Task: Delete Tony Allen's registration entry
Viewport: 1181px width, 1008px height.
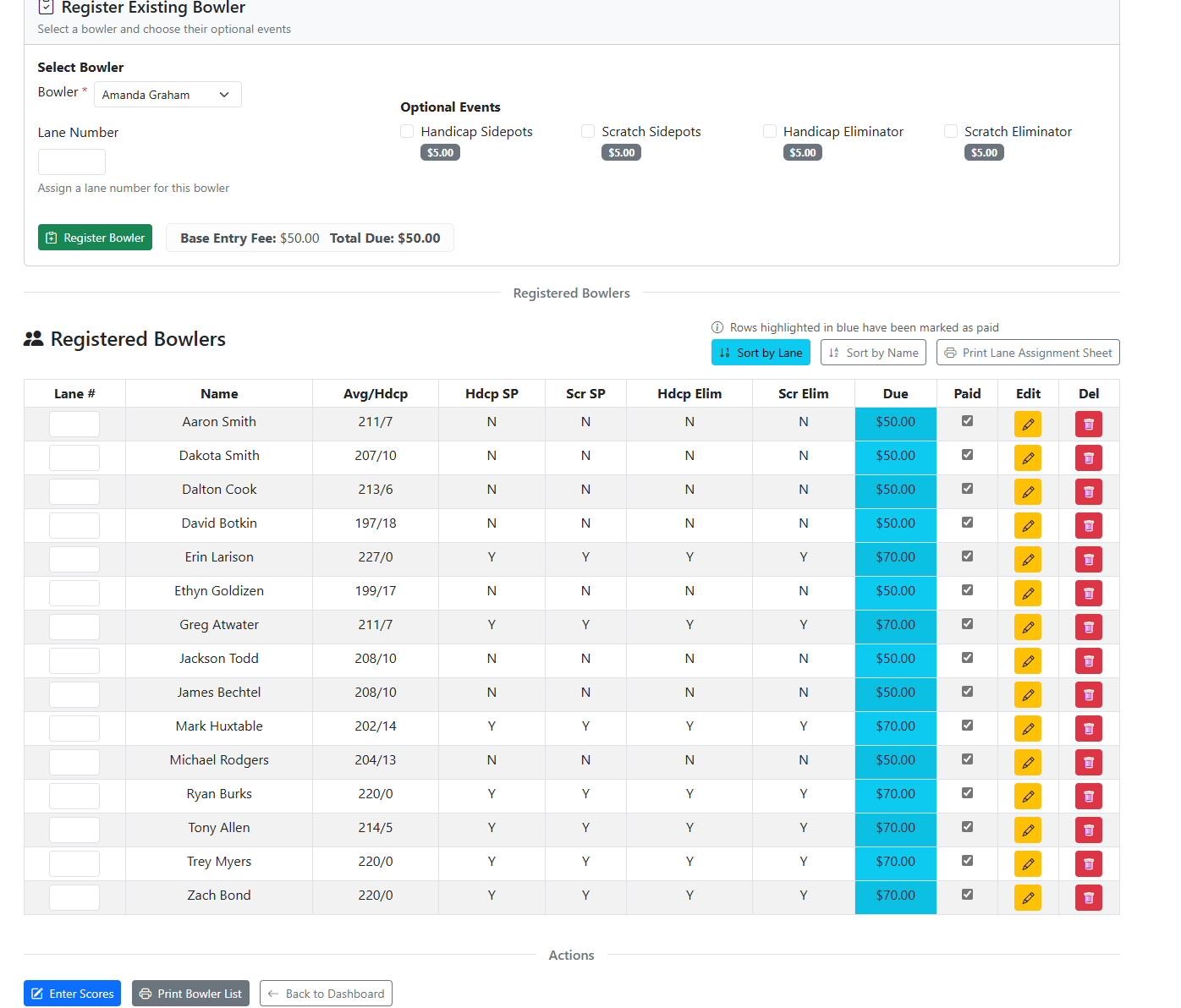Action: [x=1088, y=830]
